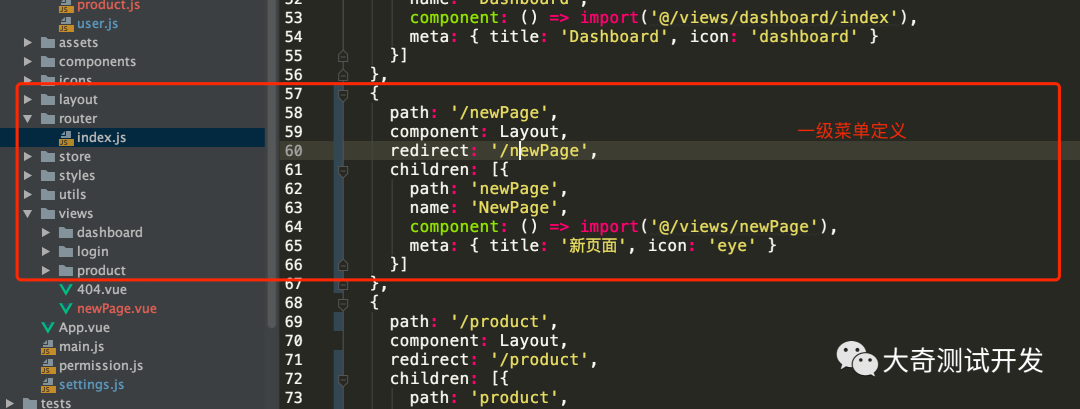Viewport: 1080px width, 409px height.
Task: Click project tree vertical scrollbar
Action: point(272,165)
